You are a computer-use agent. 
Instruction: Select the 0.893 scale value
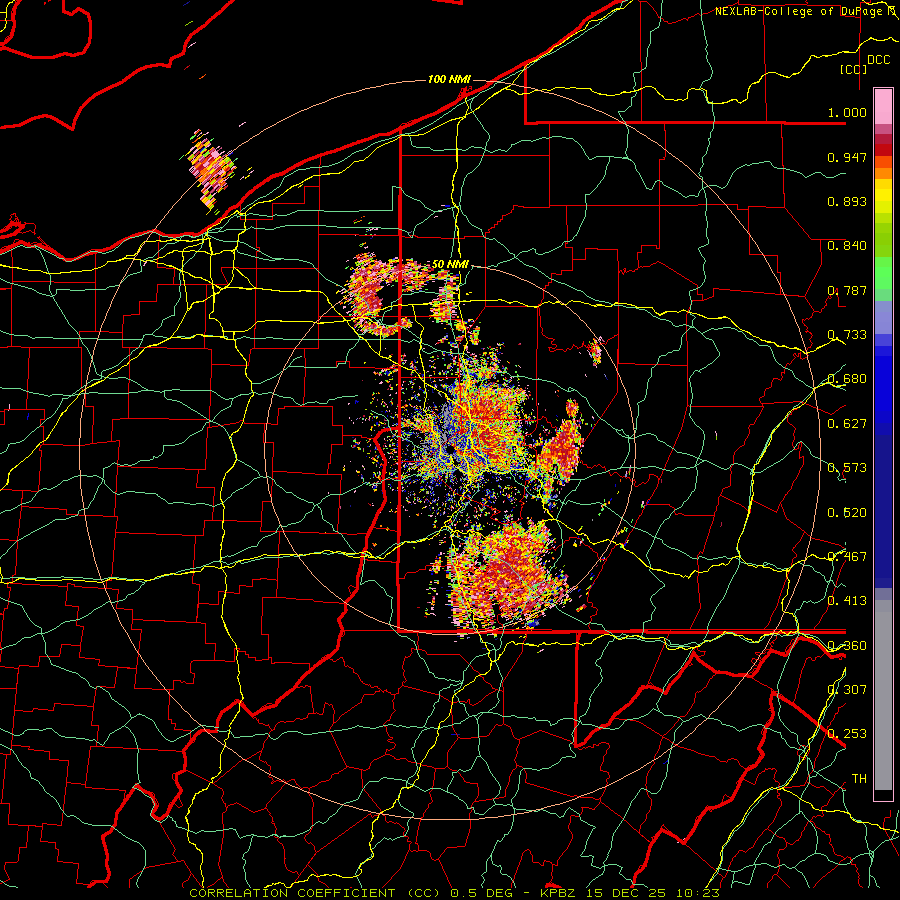pos(847,201)
